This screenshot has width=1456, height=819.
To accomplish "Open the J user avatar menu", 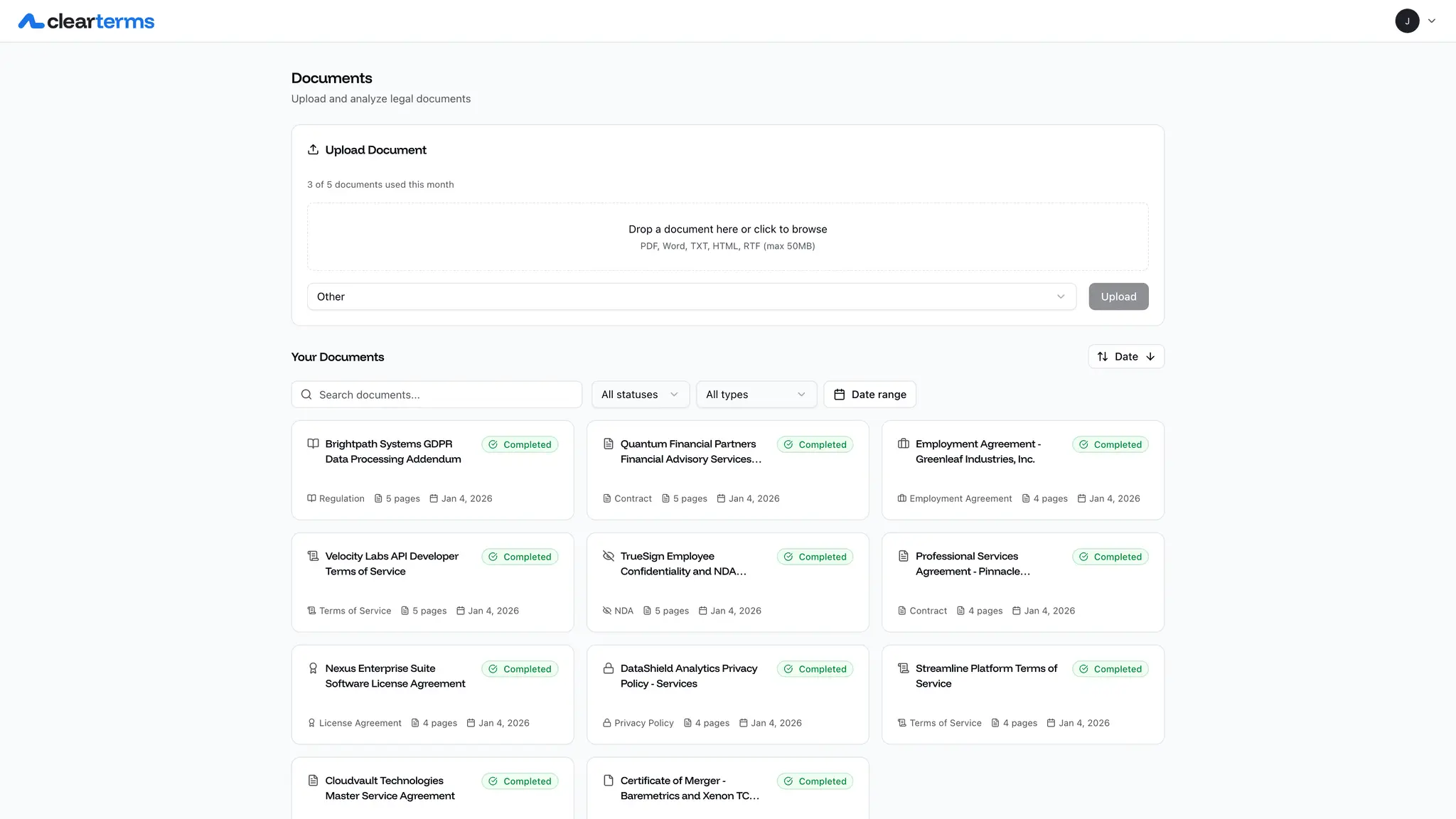I will click(1407, 21).
